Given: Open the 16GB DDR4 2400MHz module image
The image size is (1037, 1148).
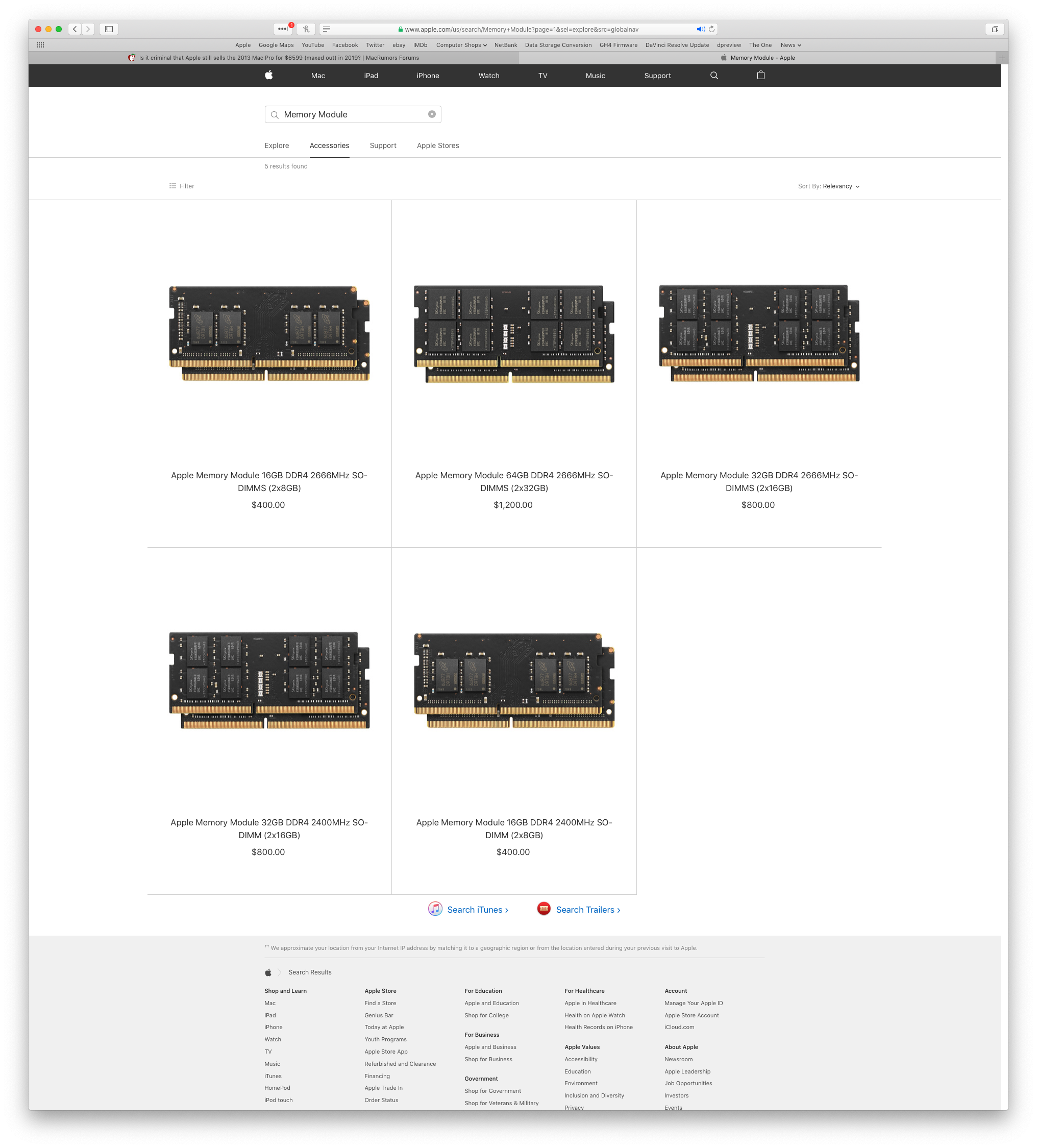Looking at the screenshot, I should 514,680.
